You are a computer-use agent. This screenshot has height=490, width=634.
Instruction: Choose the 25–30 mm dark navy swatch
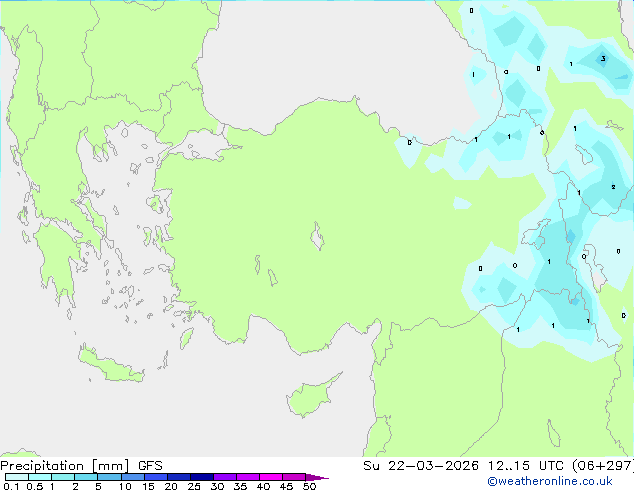point(202,477)
